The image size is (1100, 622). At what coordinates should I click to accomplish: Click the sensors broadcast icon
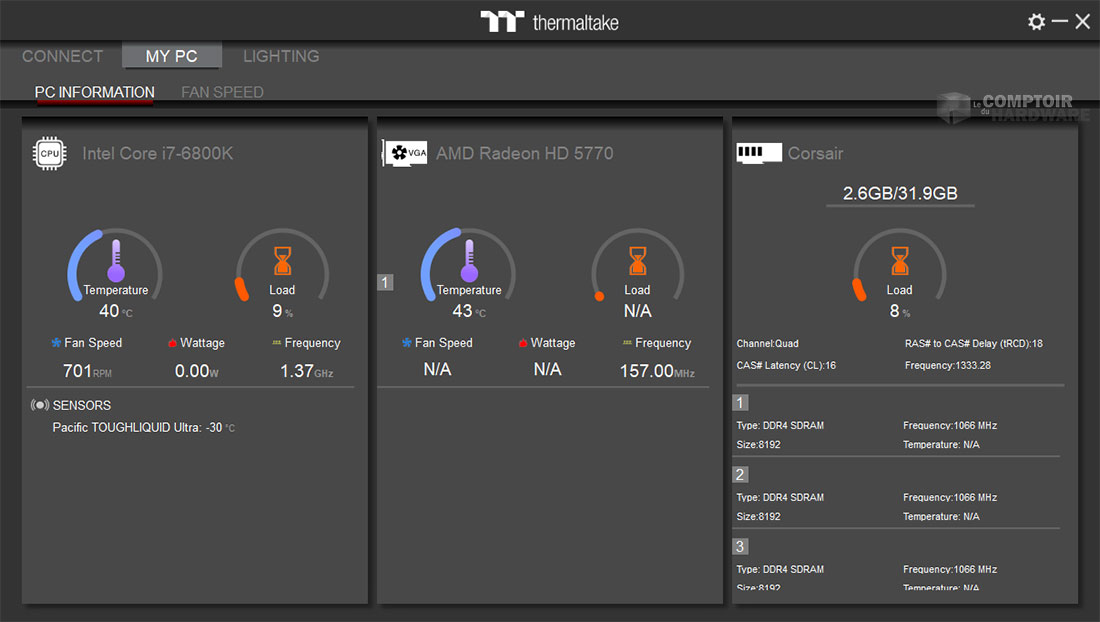point(40,405)
